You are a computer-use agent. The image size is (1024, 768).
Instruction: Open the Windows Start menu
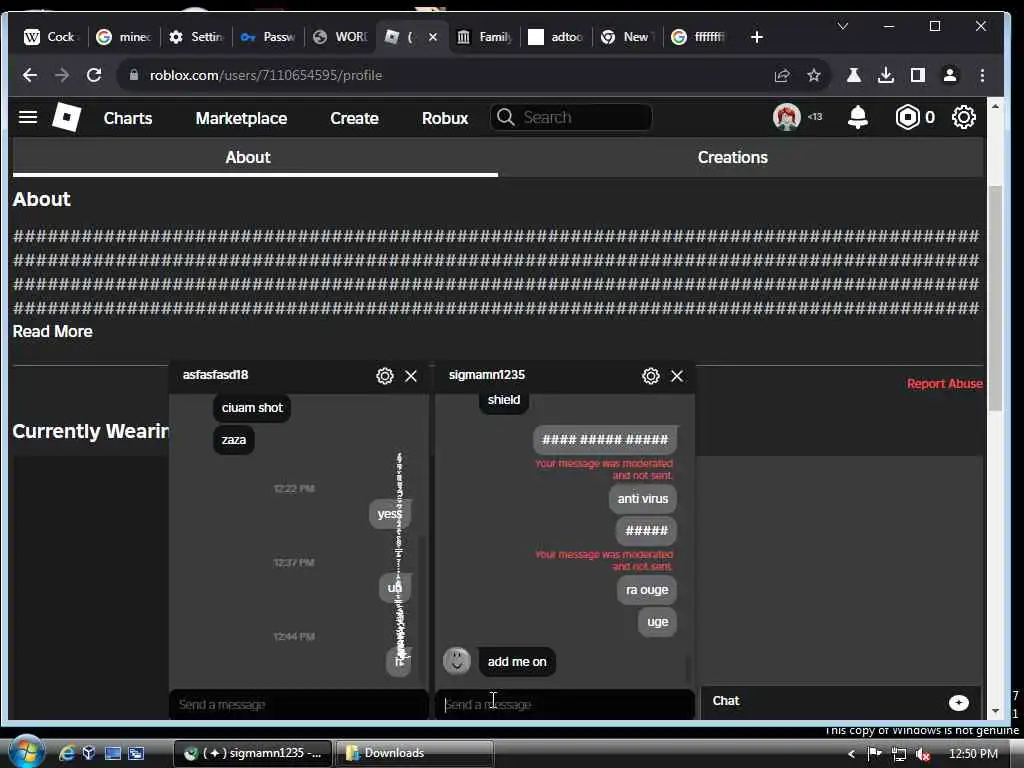tap(25, 753)
